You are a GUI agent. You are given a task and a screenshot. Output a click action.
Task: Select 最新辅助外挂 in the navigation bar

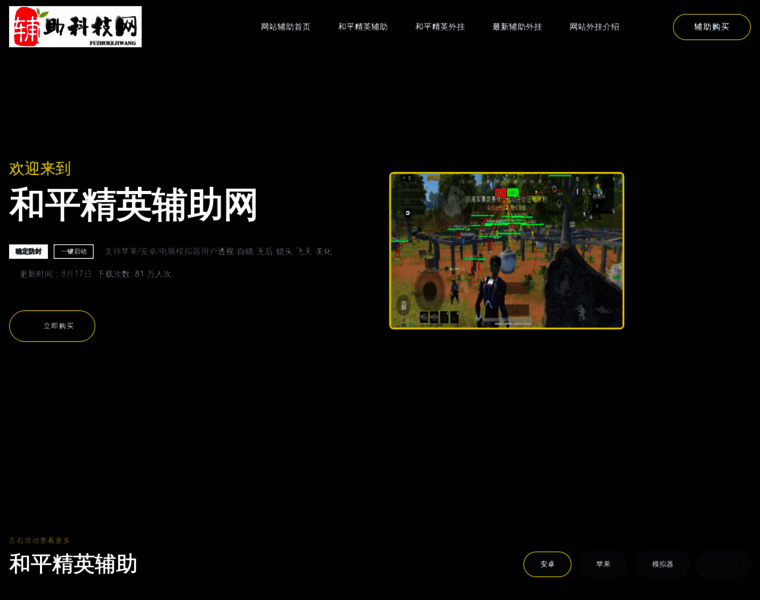pos(517,27)
